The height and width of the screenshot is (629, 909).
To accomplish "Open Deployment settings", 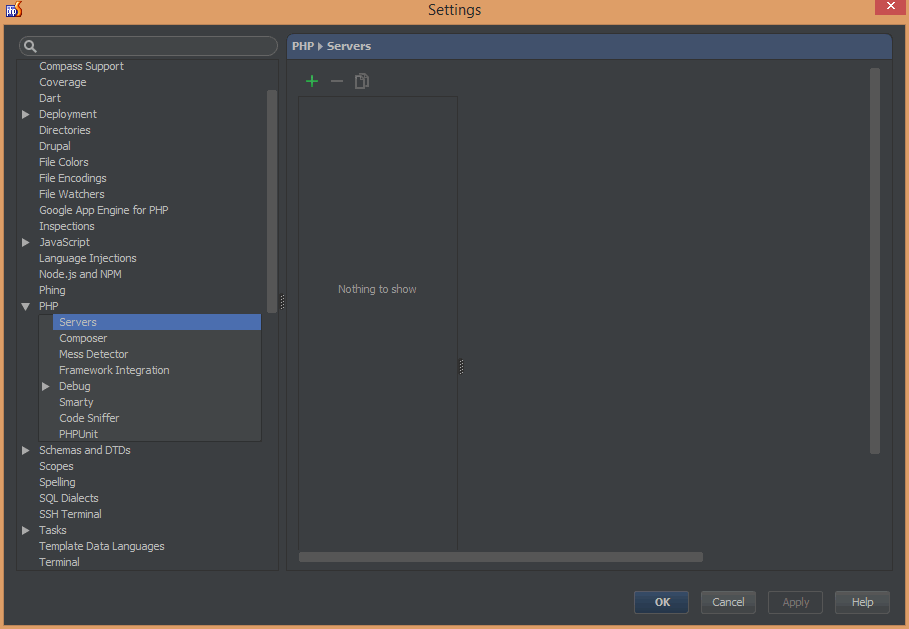I will tap(68, 114).
